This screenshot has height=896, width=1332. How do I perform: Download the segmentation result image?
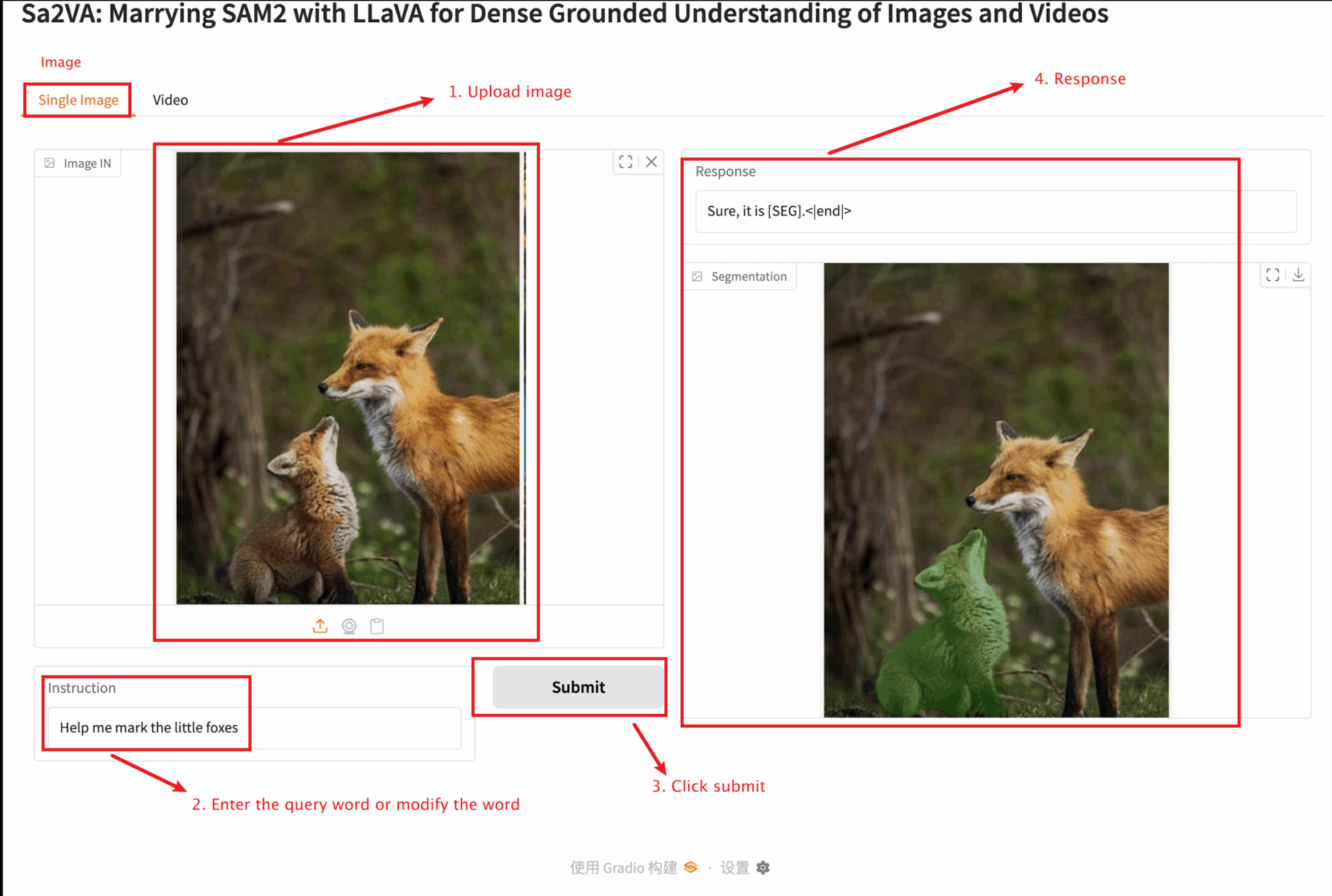point(1298,275)
